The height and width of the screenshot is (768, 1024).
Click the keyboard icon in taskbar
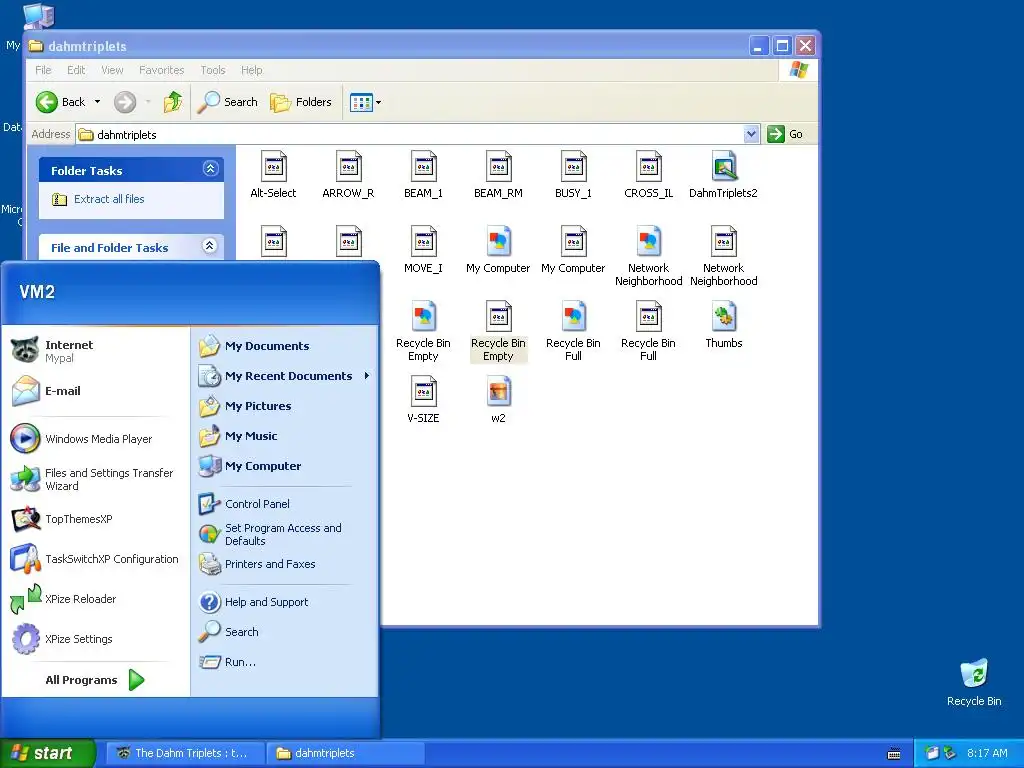click(x=894, y=754)
